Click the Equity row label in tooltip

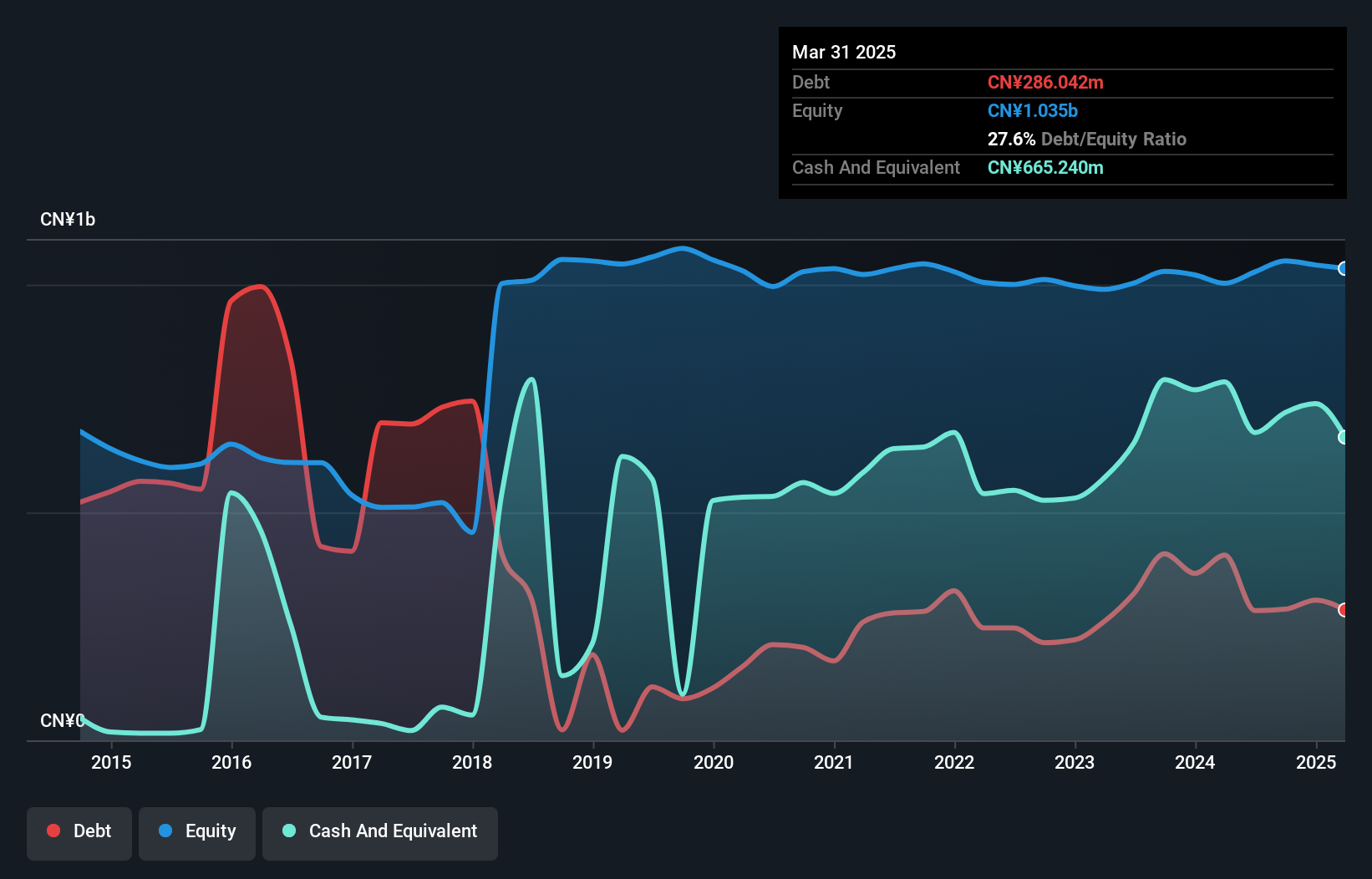(817, 110)
